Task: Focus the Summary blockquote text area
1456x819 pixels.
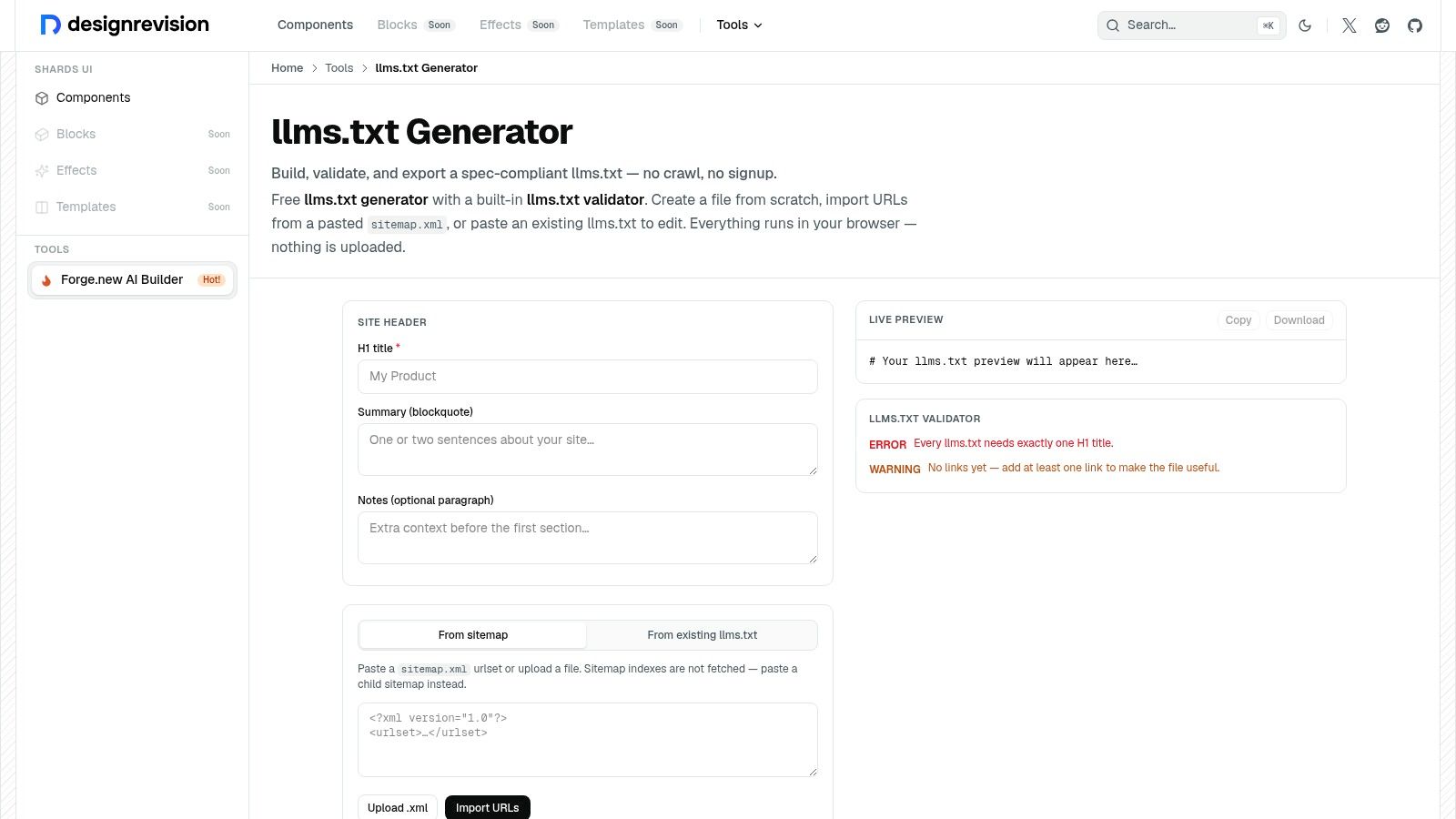Action: click(588, 450)
